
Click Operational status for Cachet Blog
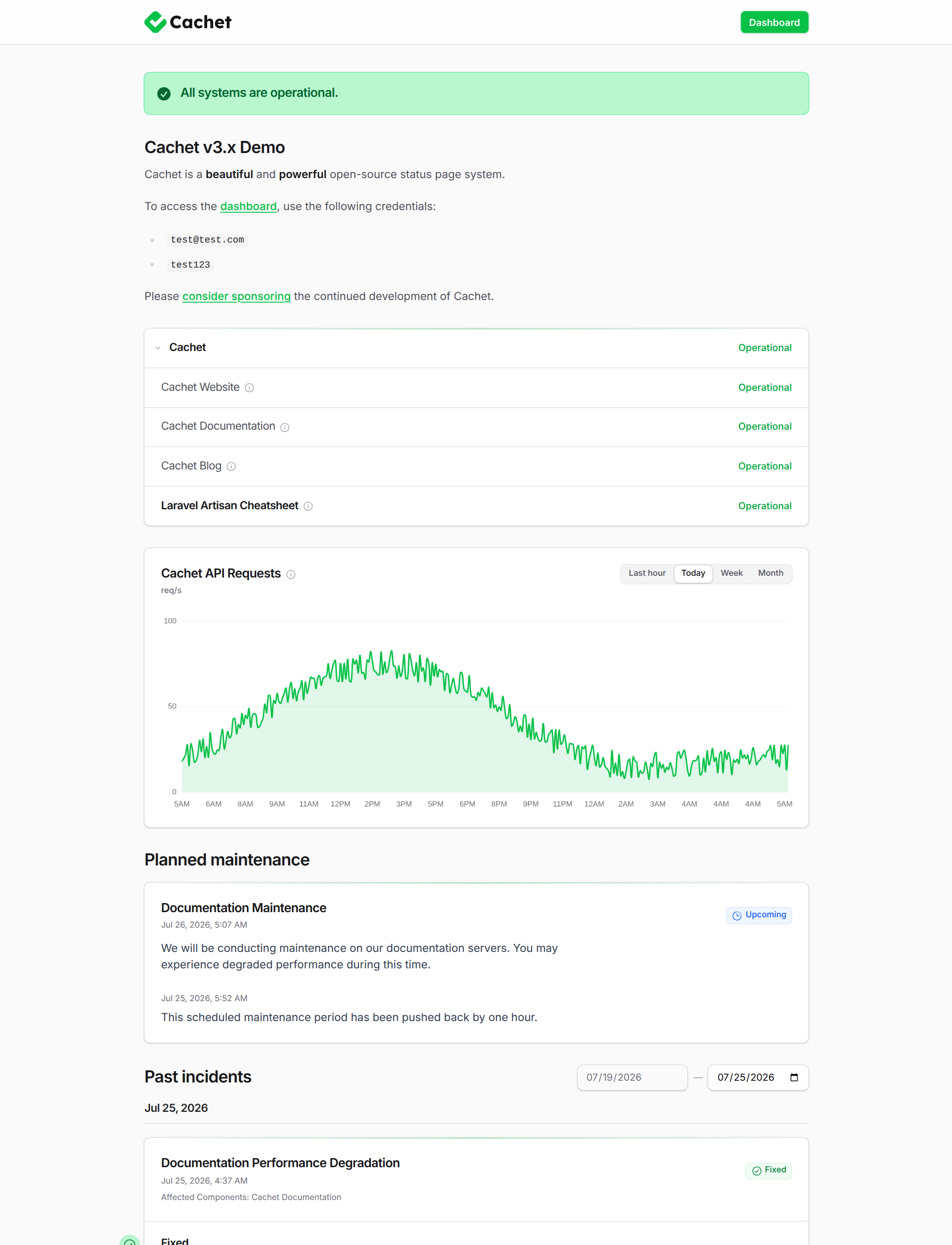tap(764, 466)
